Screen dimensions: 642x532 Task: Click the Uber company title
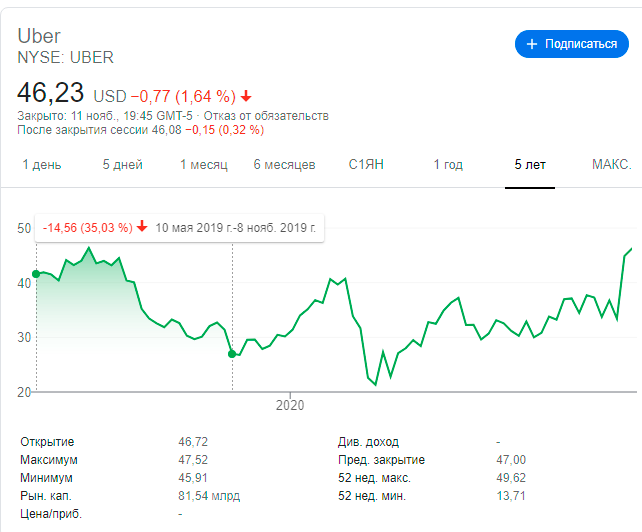tap(39, 36)
